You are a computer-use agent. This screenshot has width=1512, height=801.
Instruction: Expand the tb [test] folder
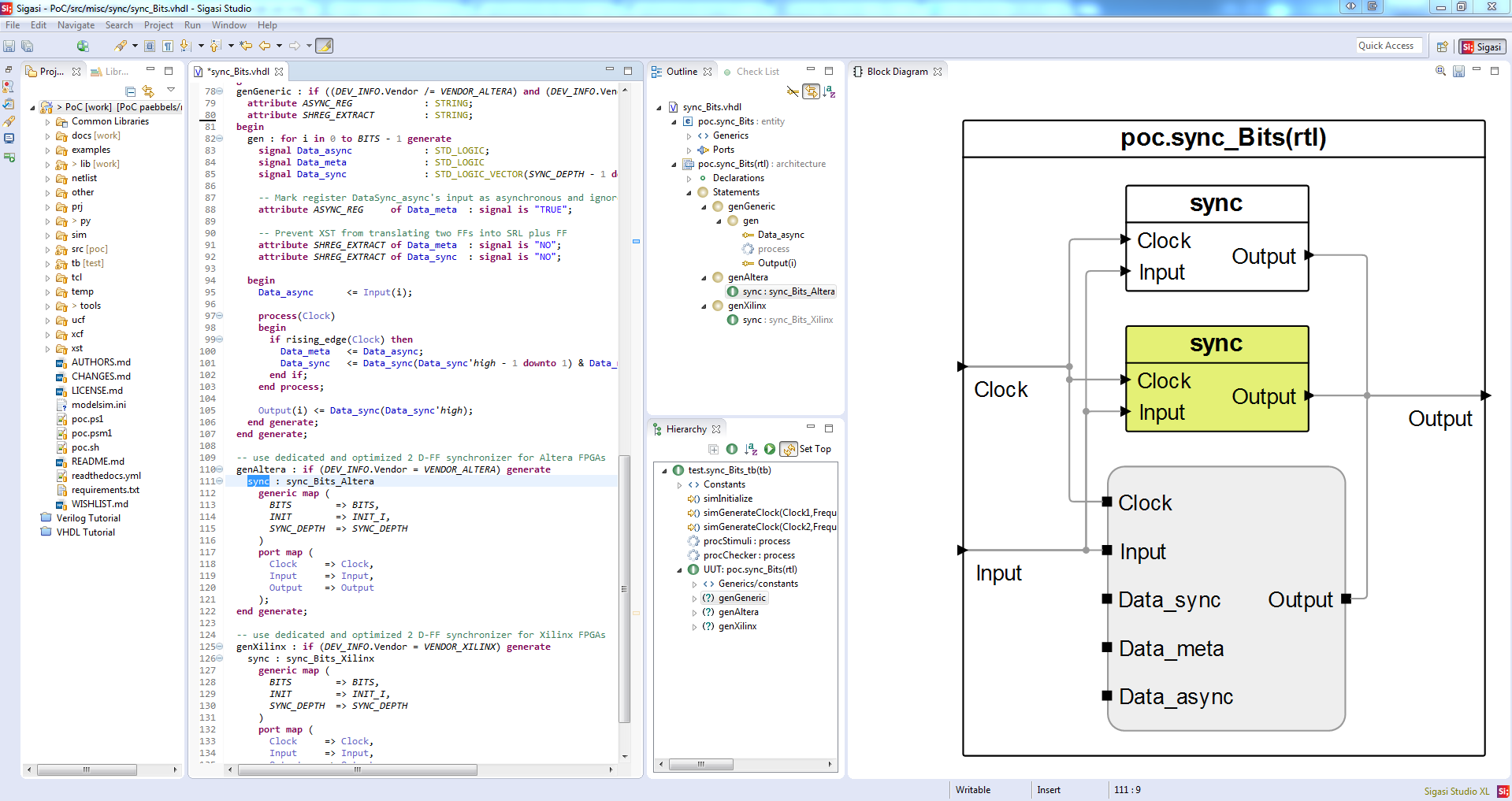(x=47, y=264)
